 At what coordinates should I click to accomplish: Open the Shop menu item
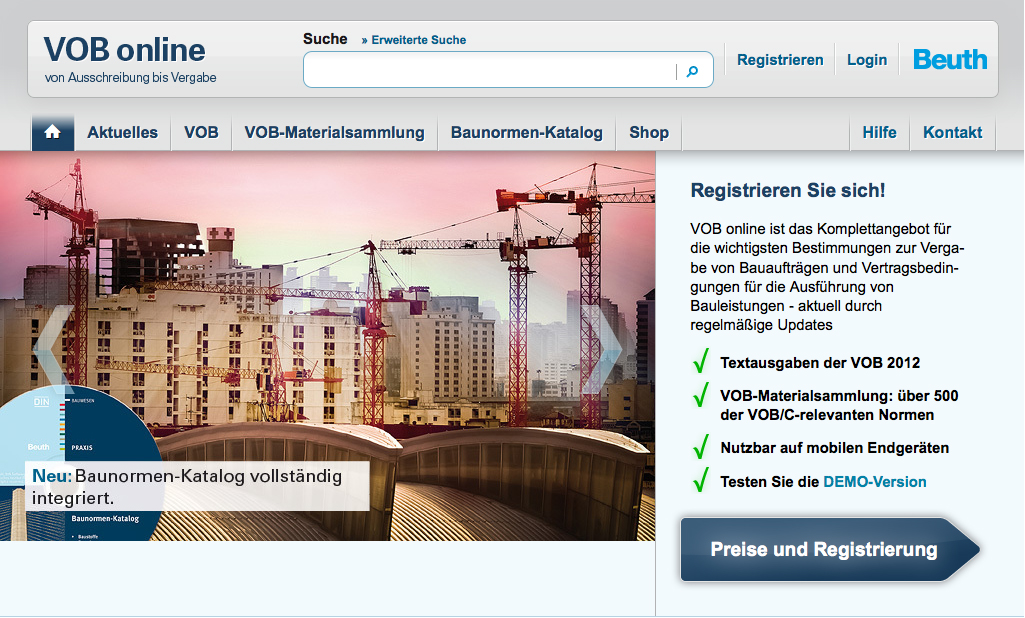tap(648, 131)
